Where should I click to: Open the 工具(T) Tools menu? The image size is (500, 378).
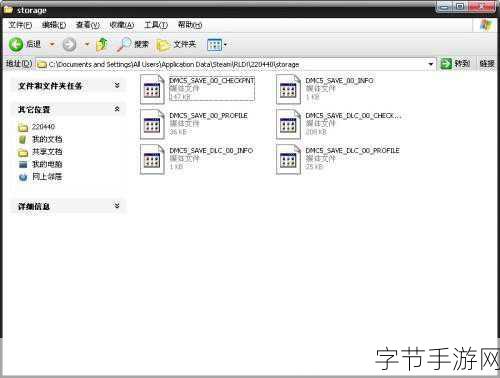(x=156, y=25)
